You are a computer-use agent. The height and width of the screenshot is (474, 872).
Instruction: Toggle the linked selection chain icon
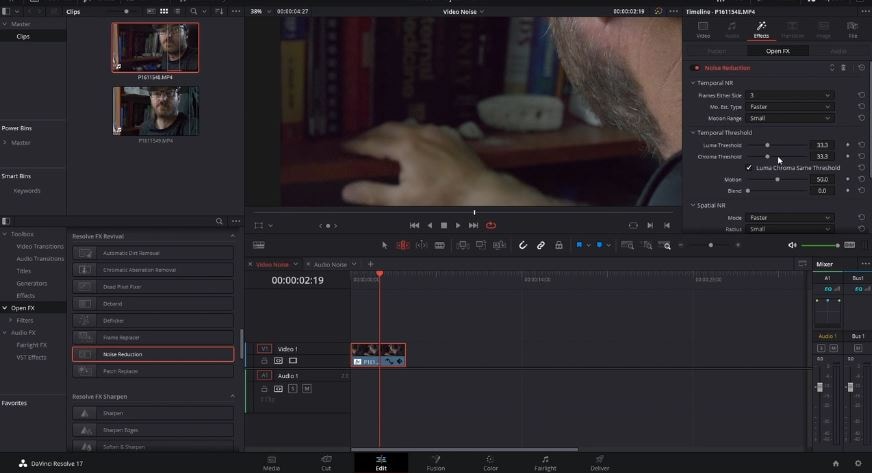pyautogui.click(x=541, y=245)
